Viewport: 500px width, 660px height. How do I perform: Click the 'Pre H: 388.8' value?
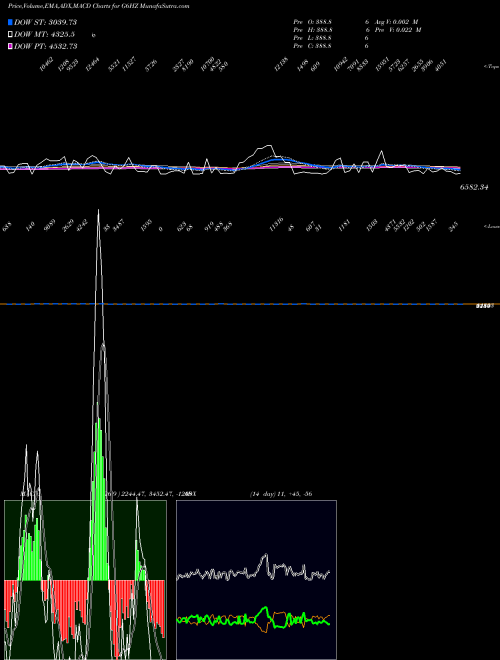(x=313, y=30)
